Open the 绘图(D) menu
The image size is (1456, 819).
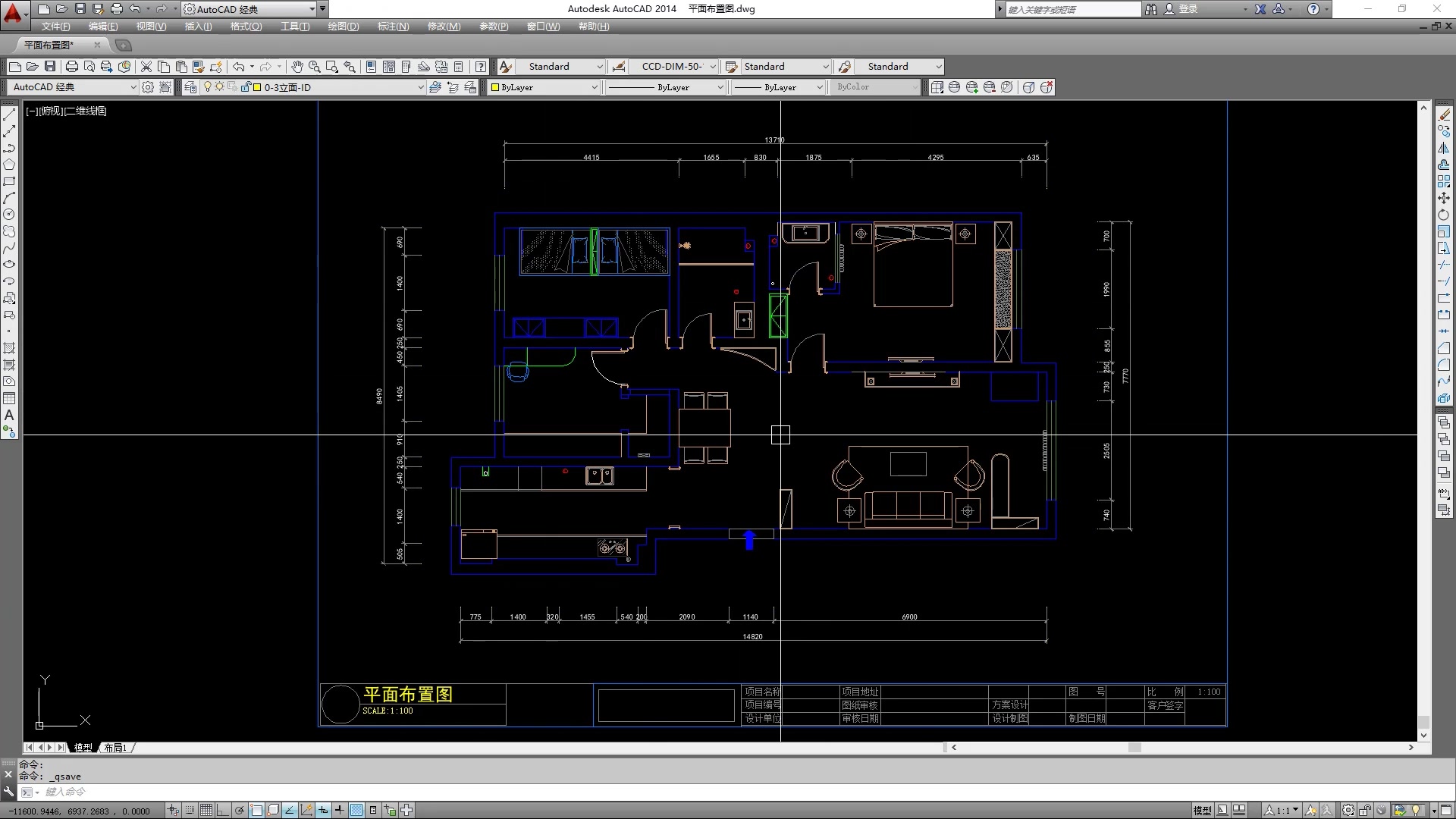[x=343, y=27]
